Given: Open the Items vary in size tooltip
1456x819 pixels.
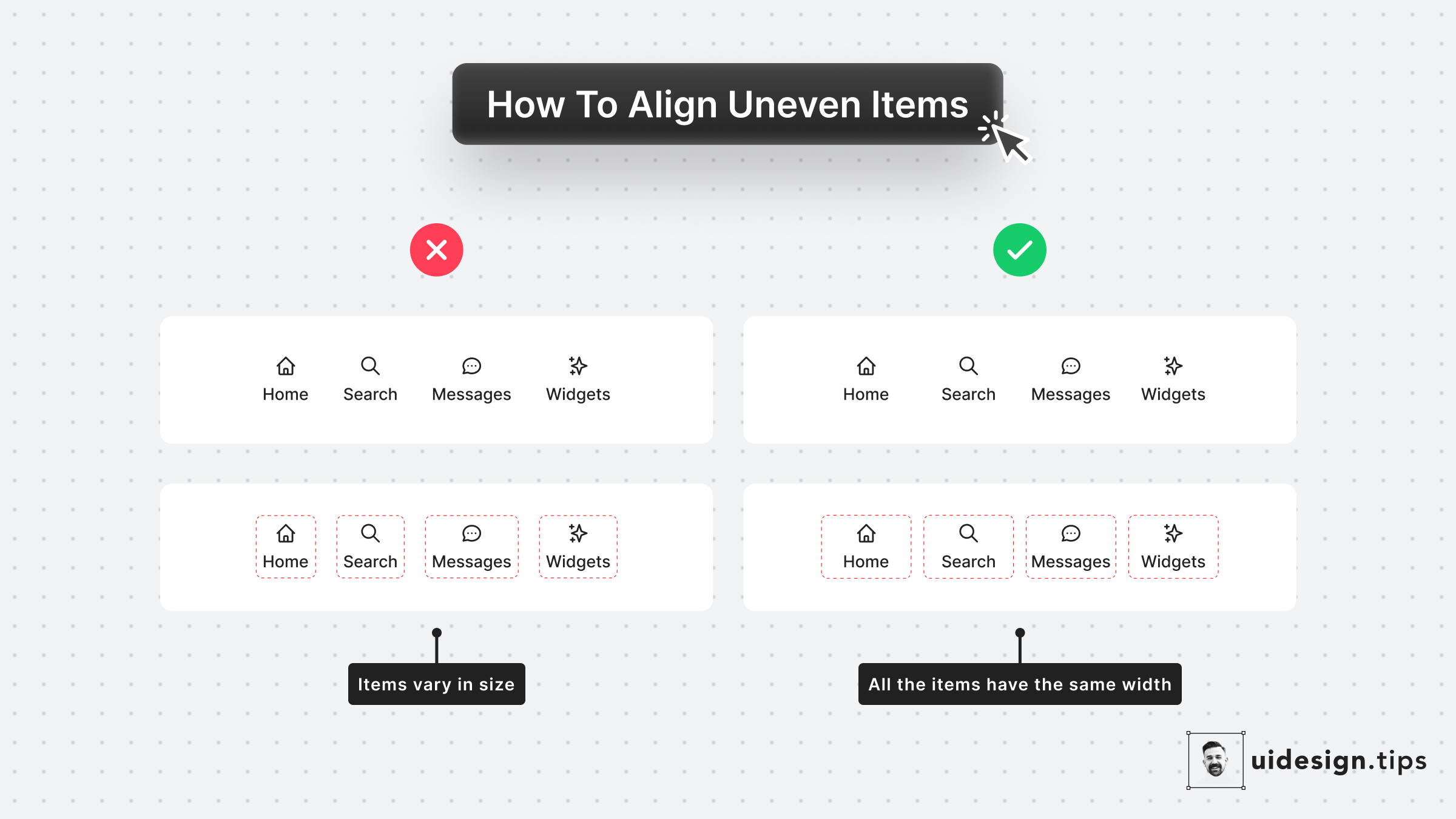Looking at the screenshot, I should point(436,684).
